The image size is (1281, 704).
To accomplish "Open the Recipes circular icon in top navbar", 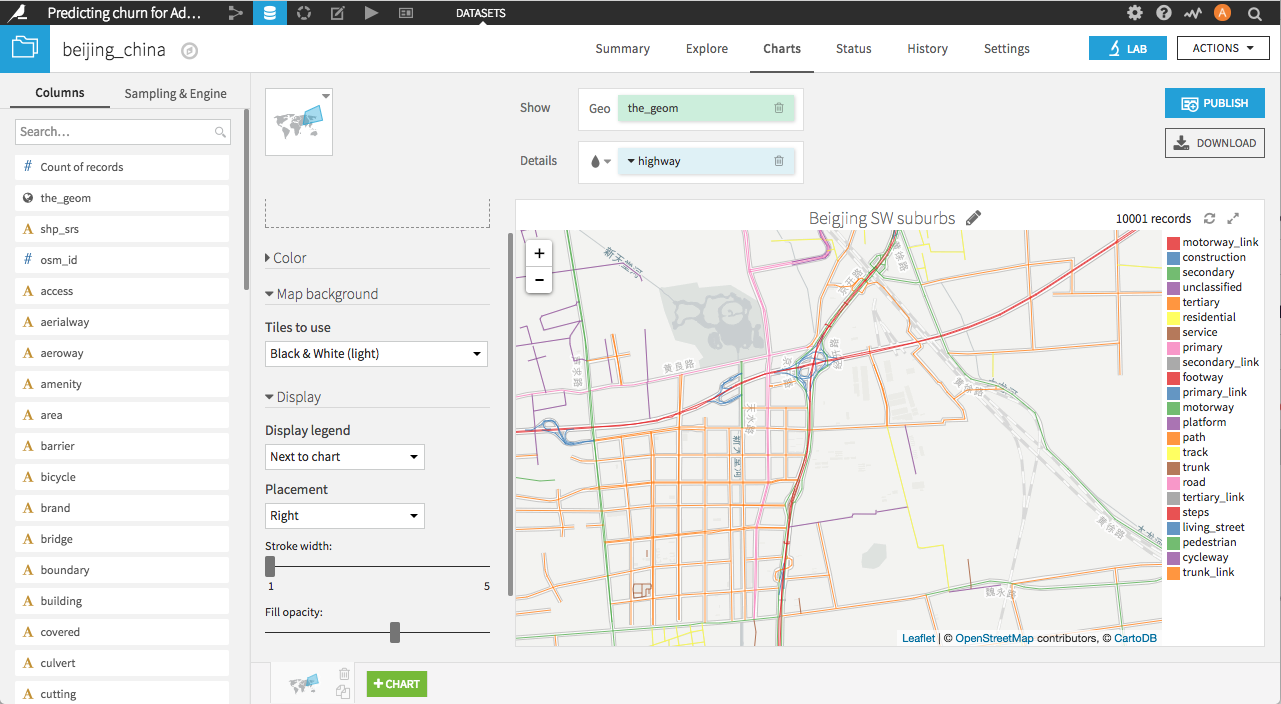I will click(x=303, y=13).
